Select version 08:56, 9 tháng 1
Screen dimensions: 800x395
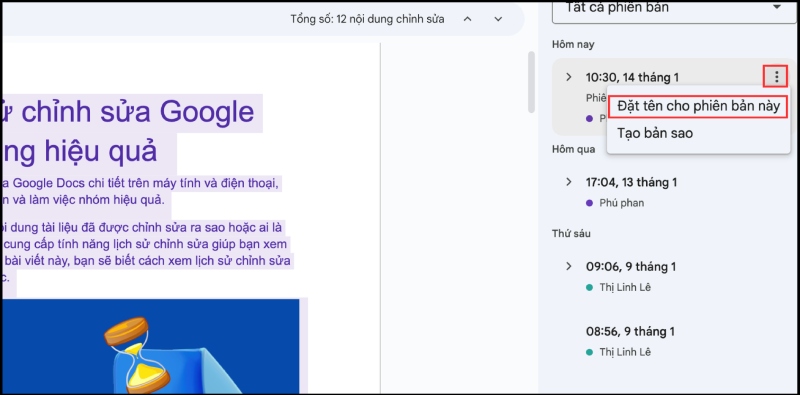[x=630, y=332]
